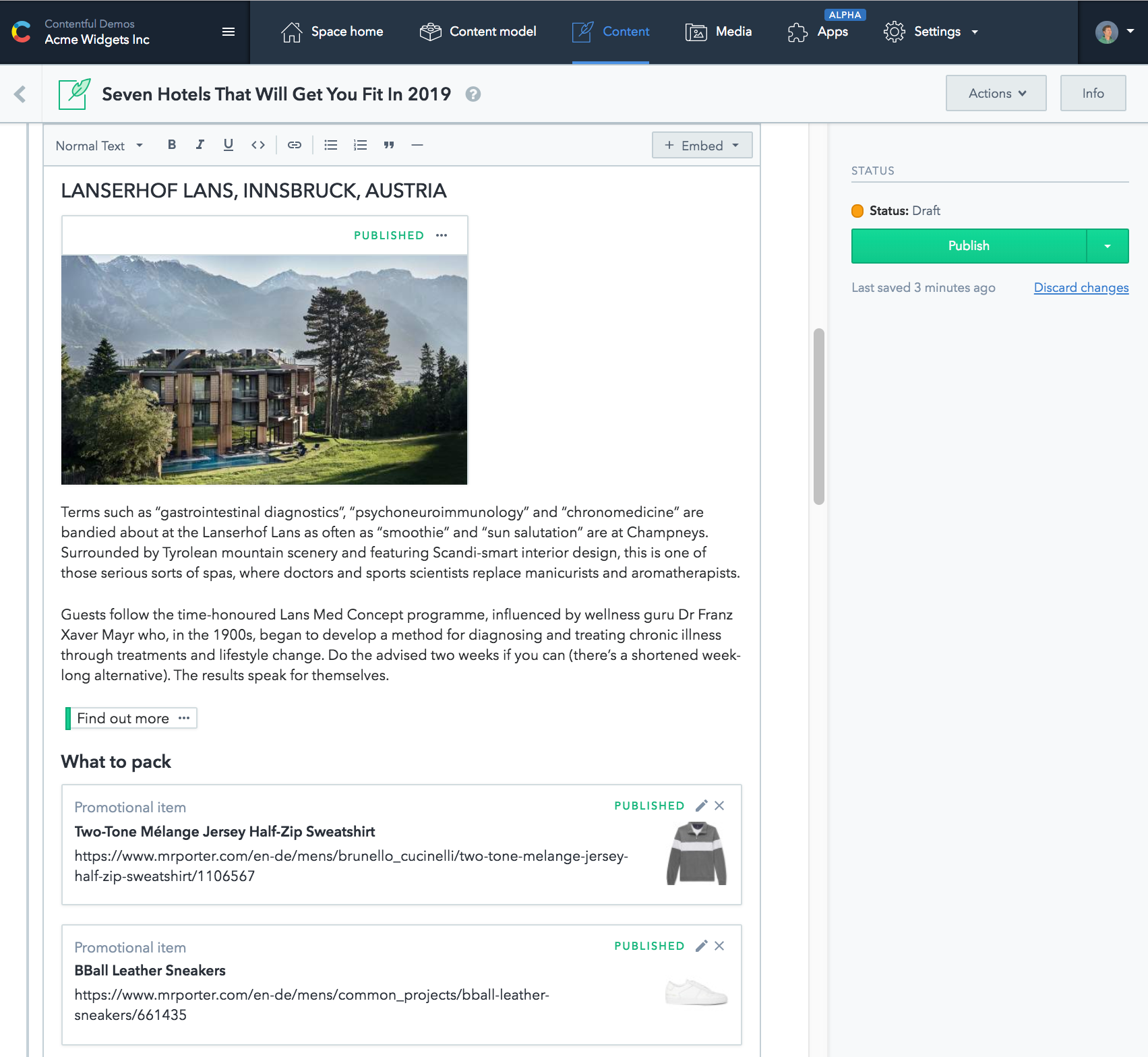This screenshot has width=1148, height=1057.
Task: Open the Embed dropdown
Action: (x=702, y=145)
